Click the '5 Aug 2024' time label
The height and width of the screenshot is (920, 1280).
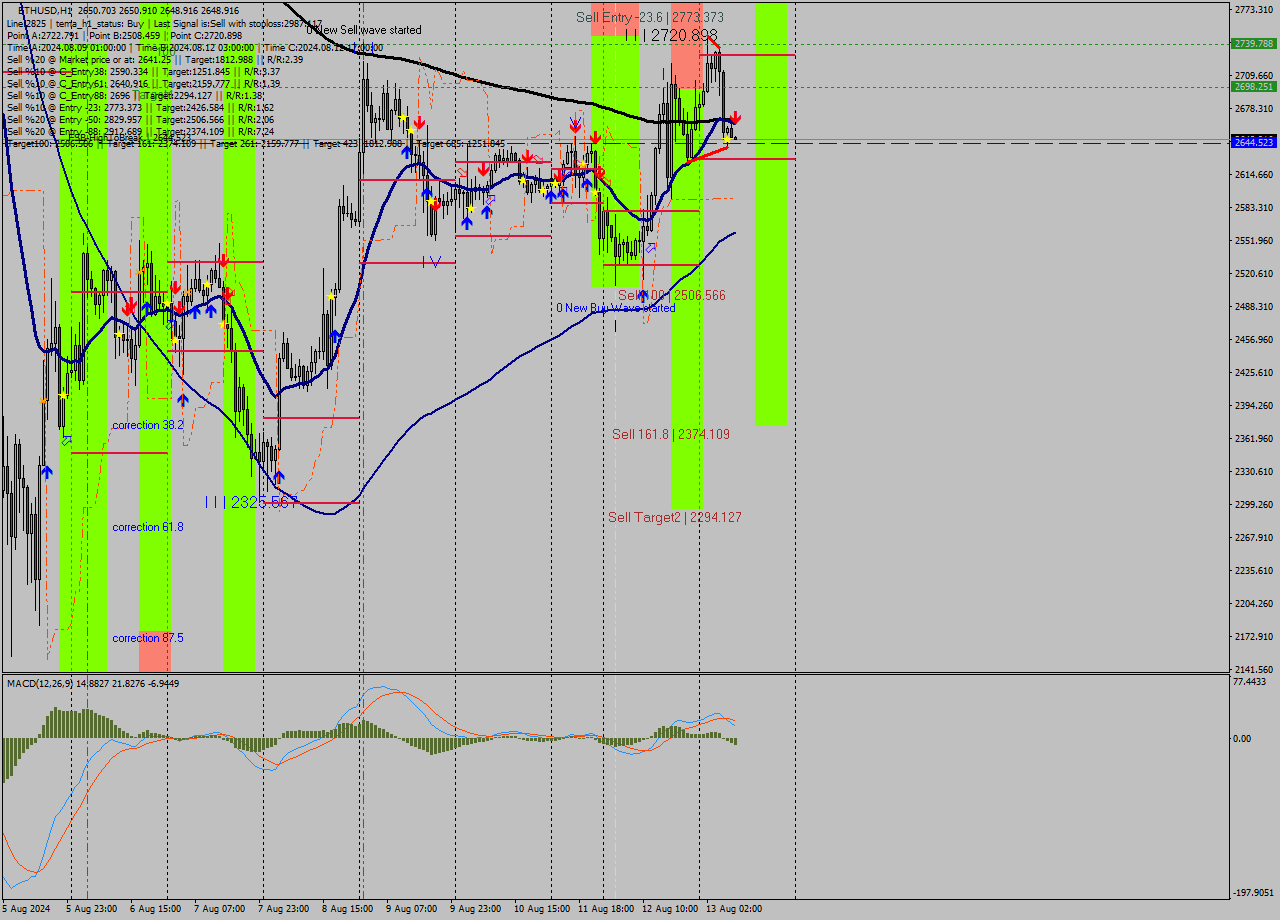click(25, 909)
